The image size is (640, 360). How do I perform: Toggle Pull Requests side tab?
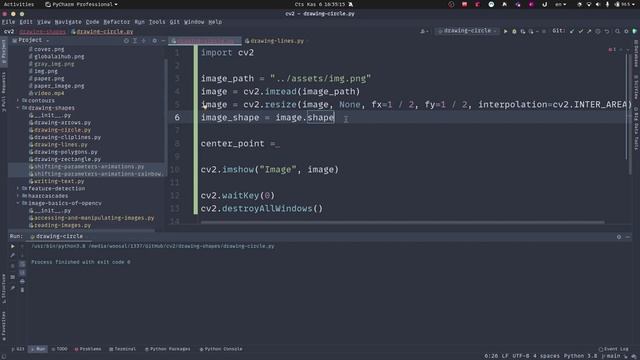pos(4,92)
